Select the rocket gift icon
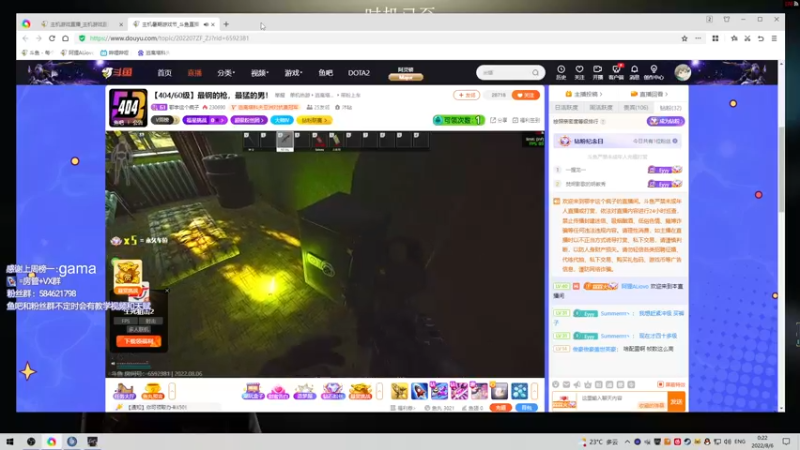 [x=419, y=391]
